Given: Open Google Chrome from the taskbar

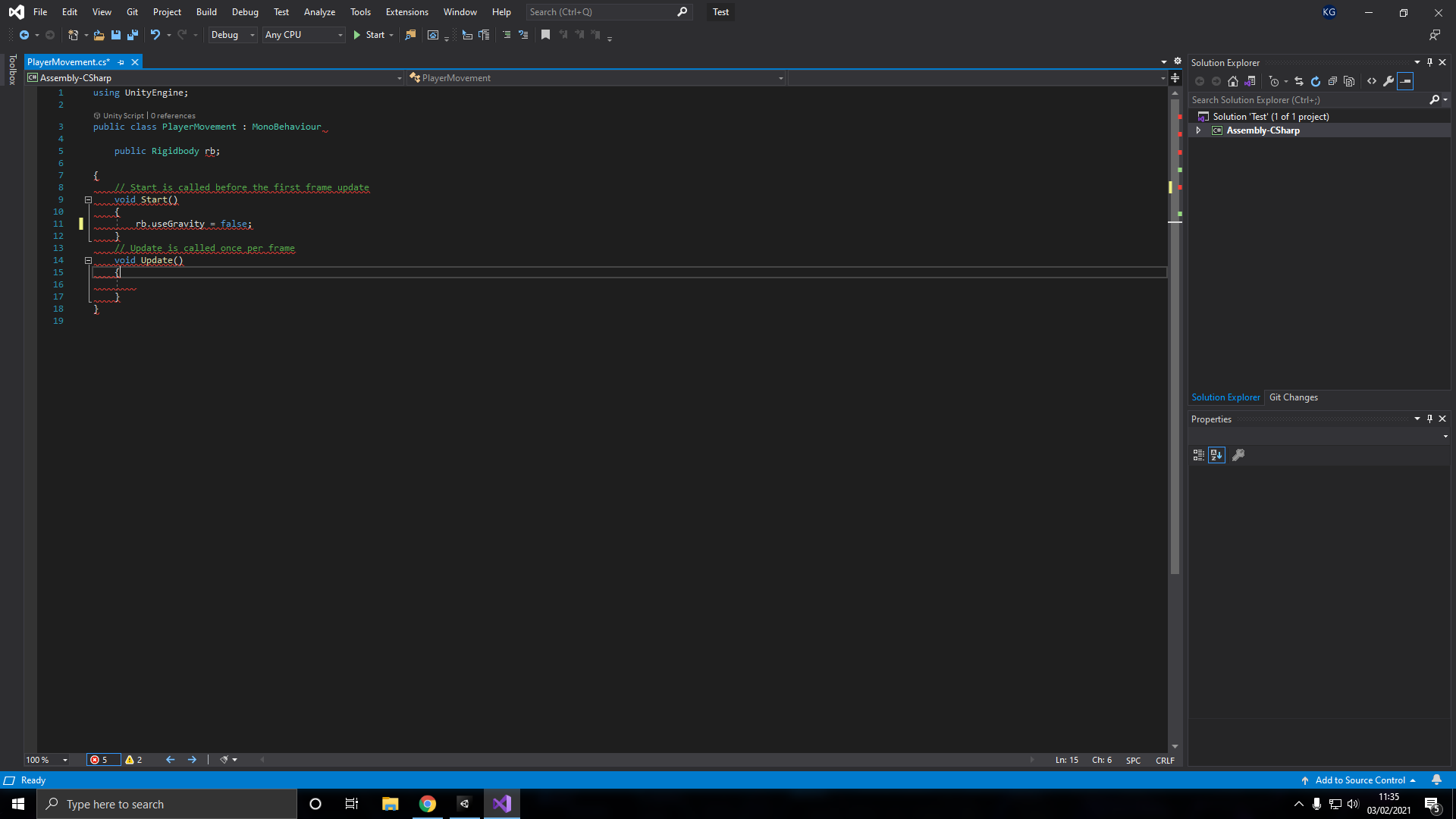Looking at the screenshot, I should [x=428, y=804].
